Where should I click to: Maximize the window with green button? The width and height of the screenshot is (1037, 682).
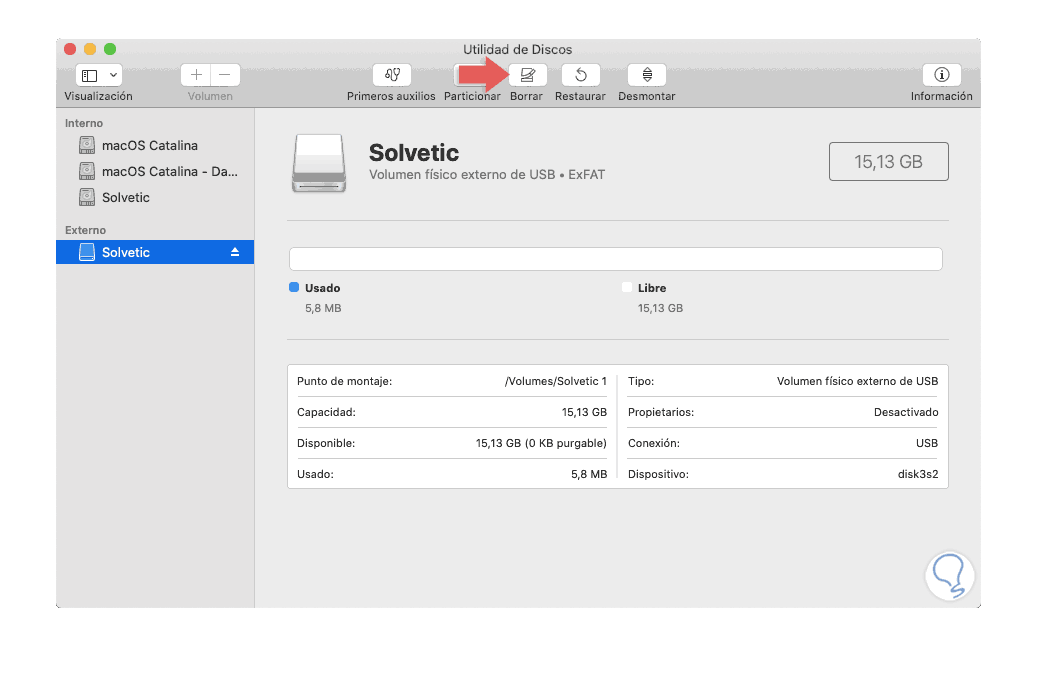(110, 49)
